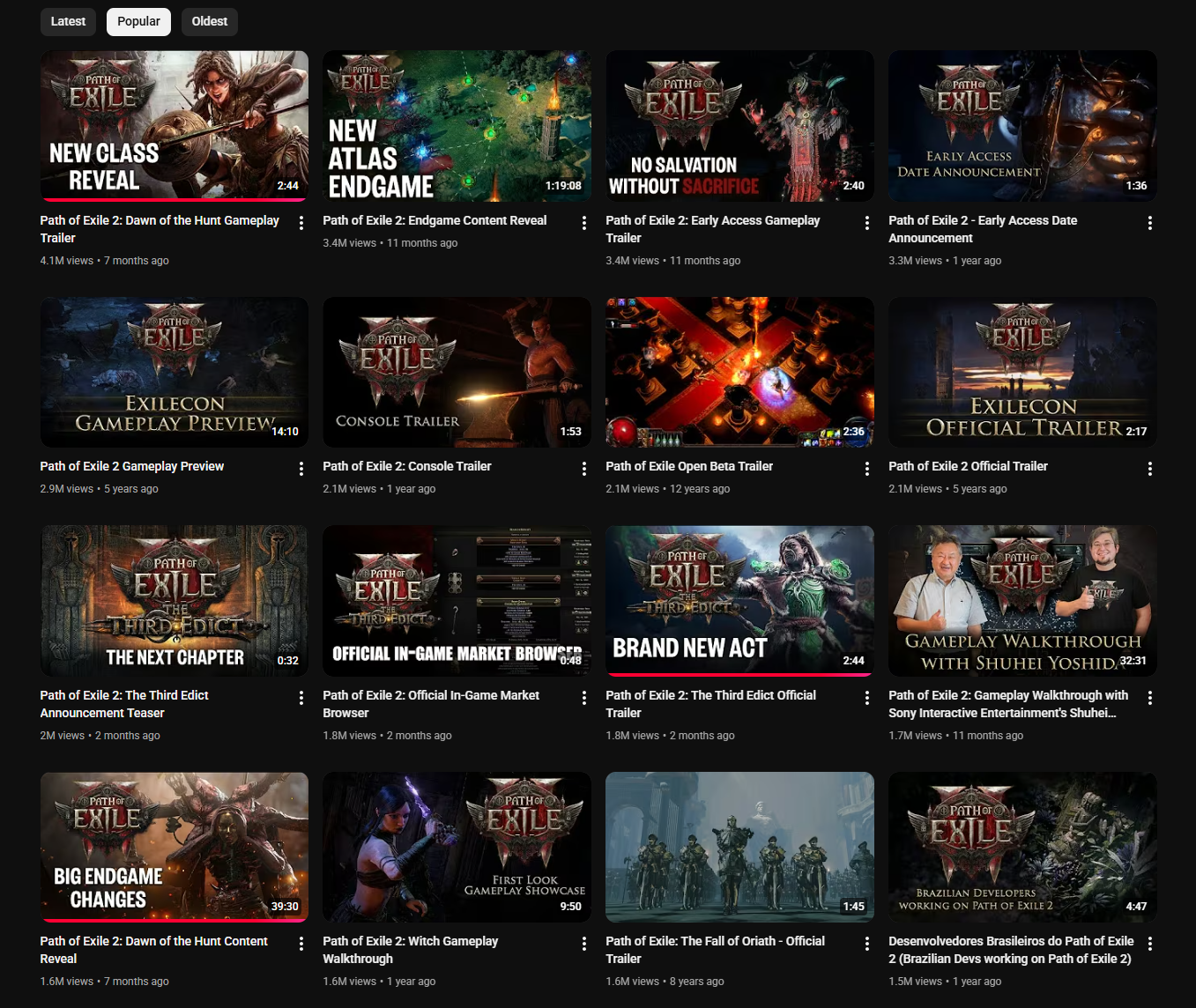
Task: Click title Path of Exile 2: Console Trailer
Action: pos(407,466)
